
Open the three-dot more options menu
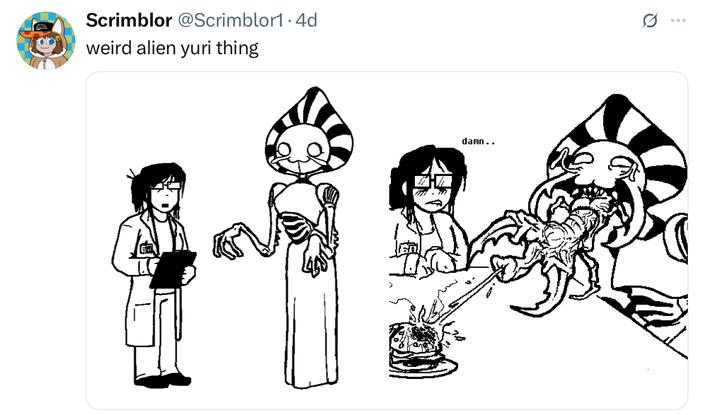(x=678, y=21)
